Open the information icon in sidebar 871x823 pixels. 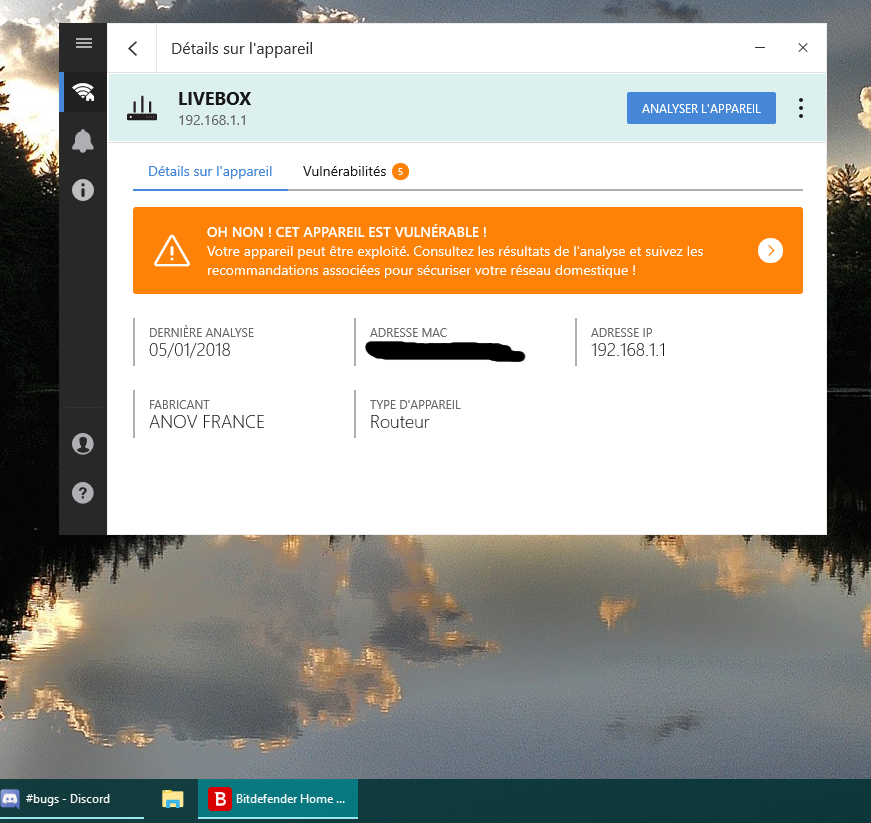pos(83,190)
